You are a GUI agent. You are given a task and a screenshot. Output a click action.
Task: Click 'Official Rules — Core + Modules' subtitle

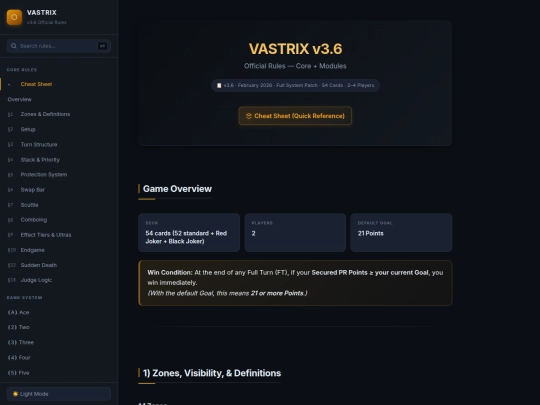click(295, 66)
